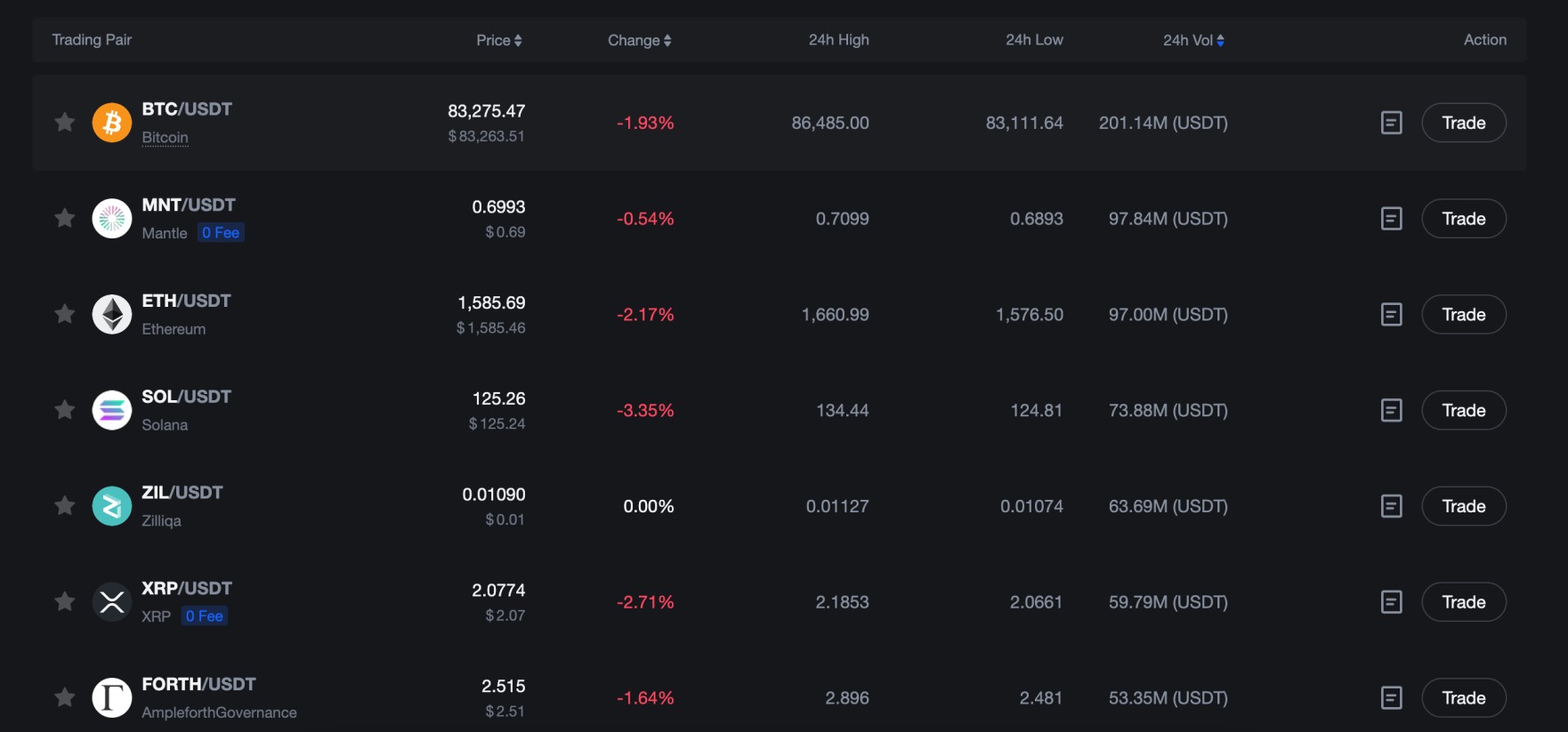Sort the table by 24h Vol column
Screen dimensions: 1568x732
[x=1193, y=40]
